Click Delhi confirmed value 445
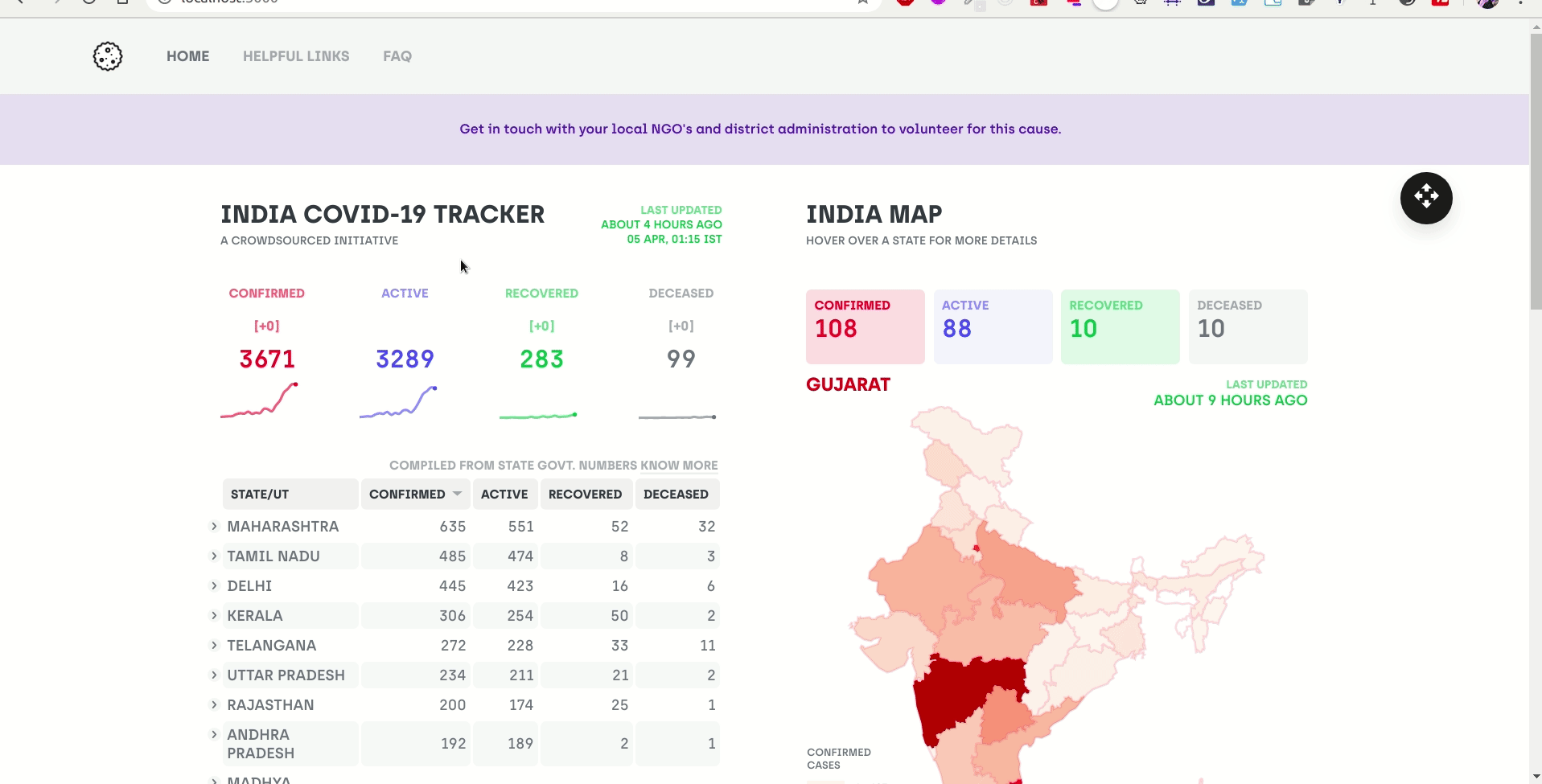 [453, 586]
